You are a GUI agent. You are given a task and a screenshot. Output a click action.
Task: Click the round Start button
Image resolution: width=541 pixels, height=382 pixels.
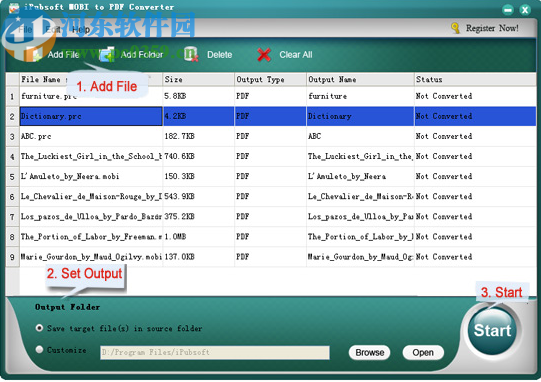pyautogui.click(x=492, y=330)
